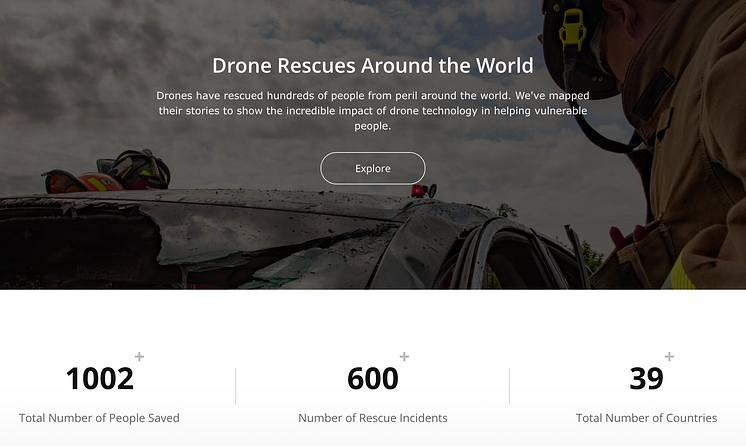Click the red siren light on car
Viewport: 746px width, 446px height.
(417, 191)
